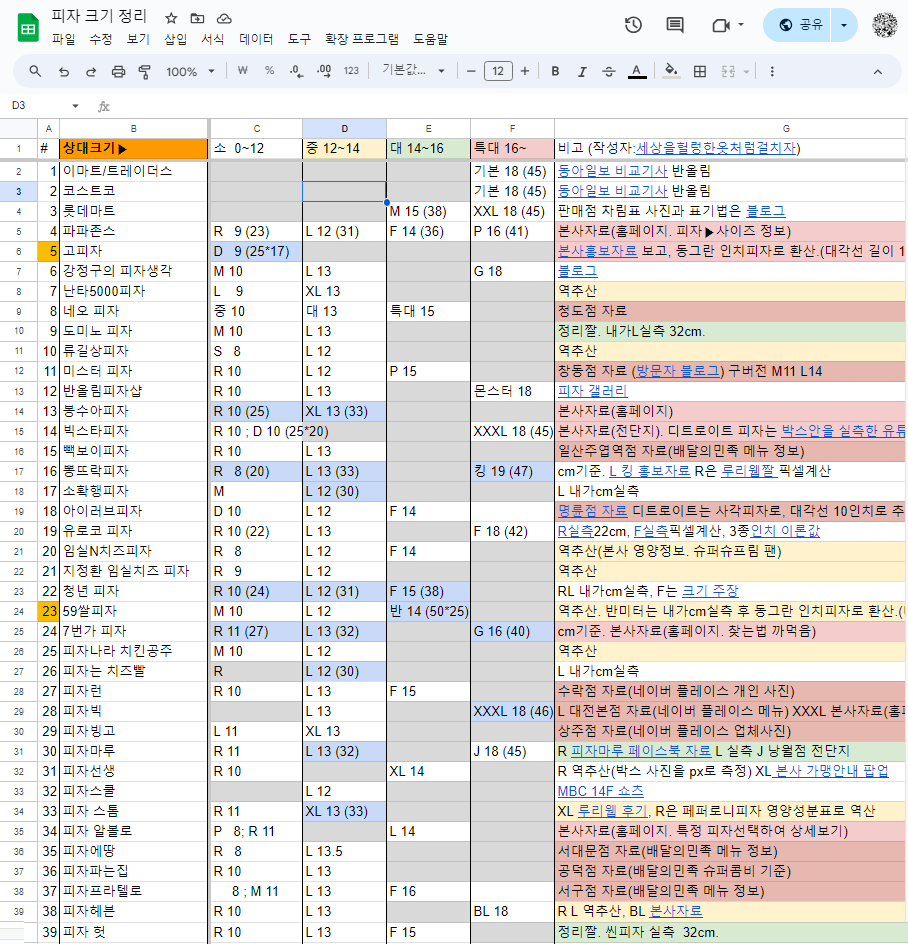Viewport: 908px width, 944px height.
Task: Open 블로그 link in 롯데마트 row
Action: [x=765, y=211]
